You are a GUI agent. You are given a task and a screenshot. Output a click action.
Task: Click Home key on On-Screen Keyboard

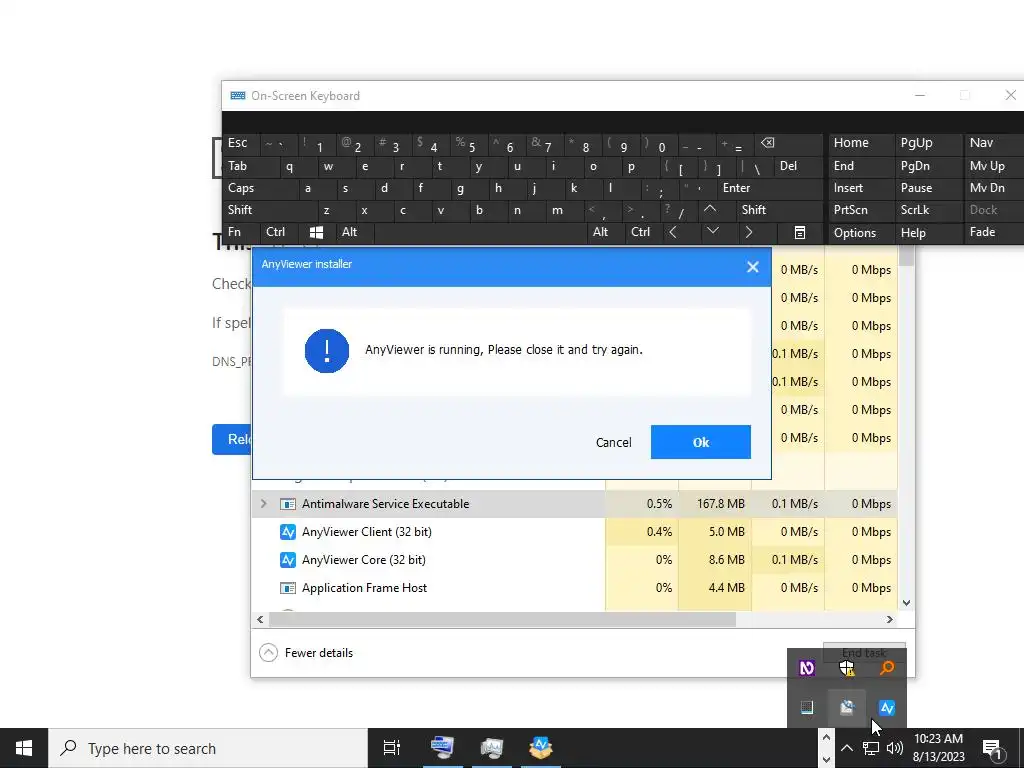tap(861, 144)
